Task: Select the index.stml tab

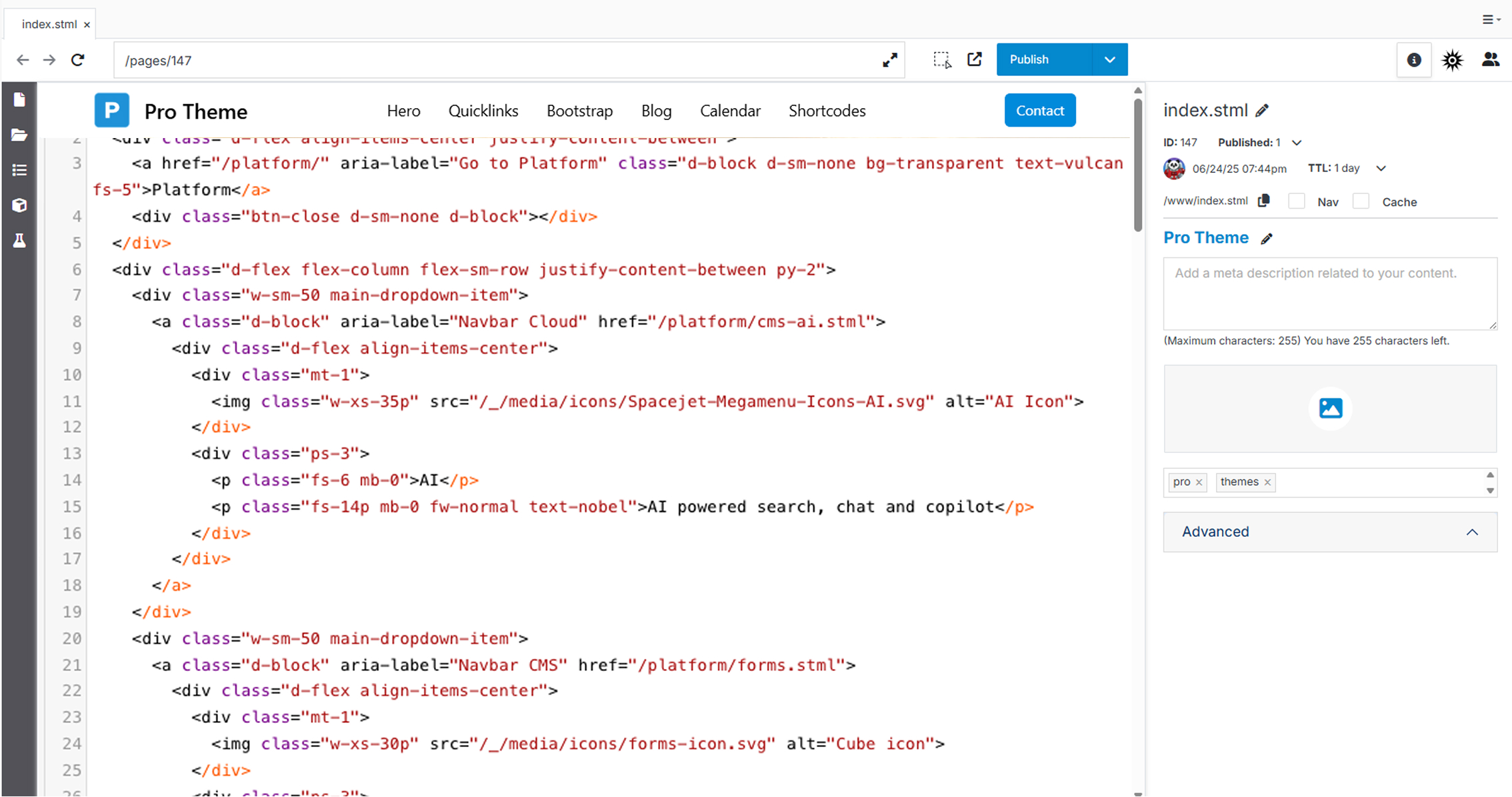Action: [49, 24]
